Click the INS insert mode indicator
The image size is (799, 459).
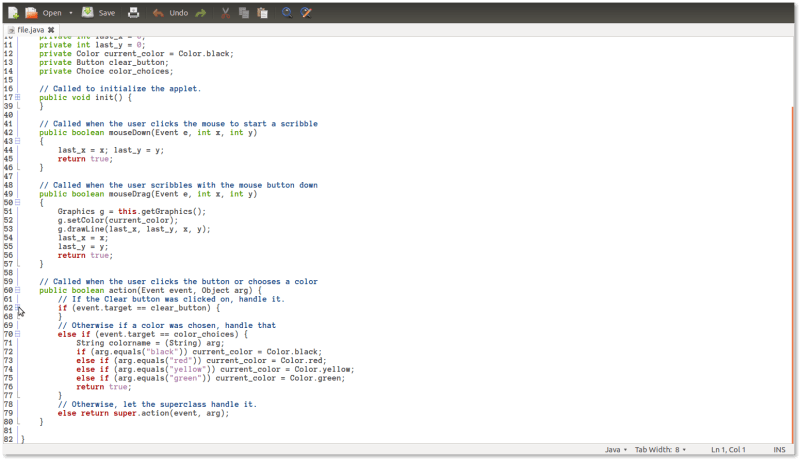pos(779,450)
